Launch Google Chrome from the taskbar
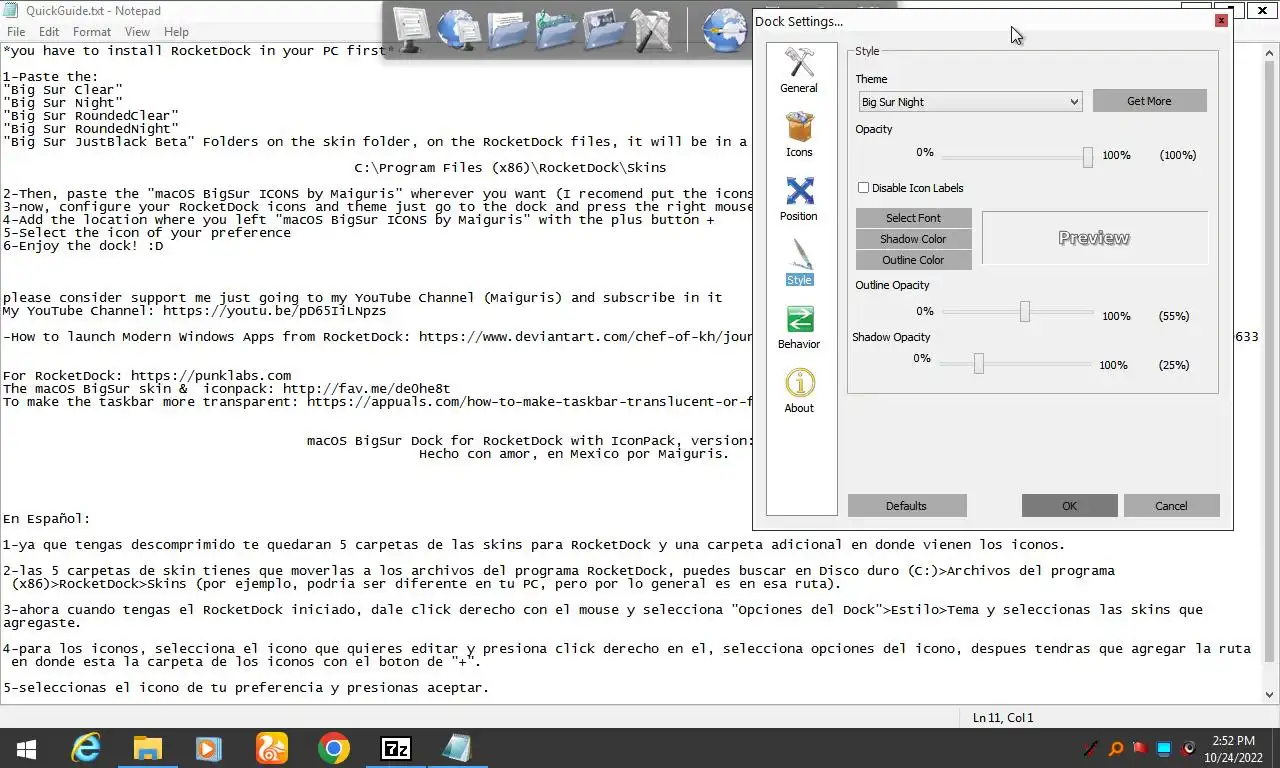The width and height of the screenshot is (1280, 768). (334, 748)
